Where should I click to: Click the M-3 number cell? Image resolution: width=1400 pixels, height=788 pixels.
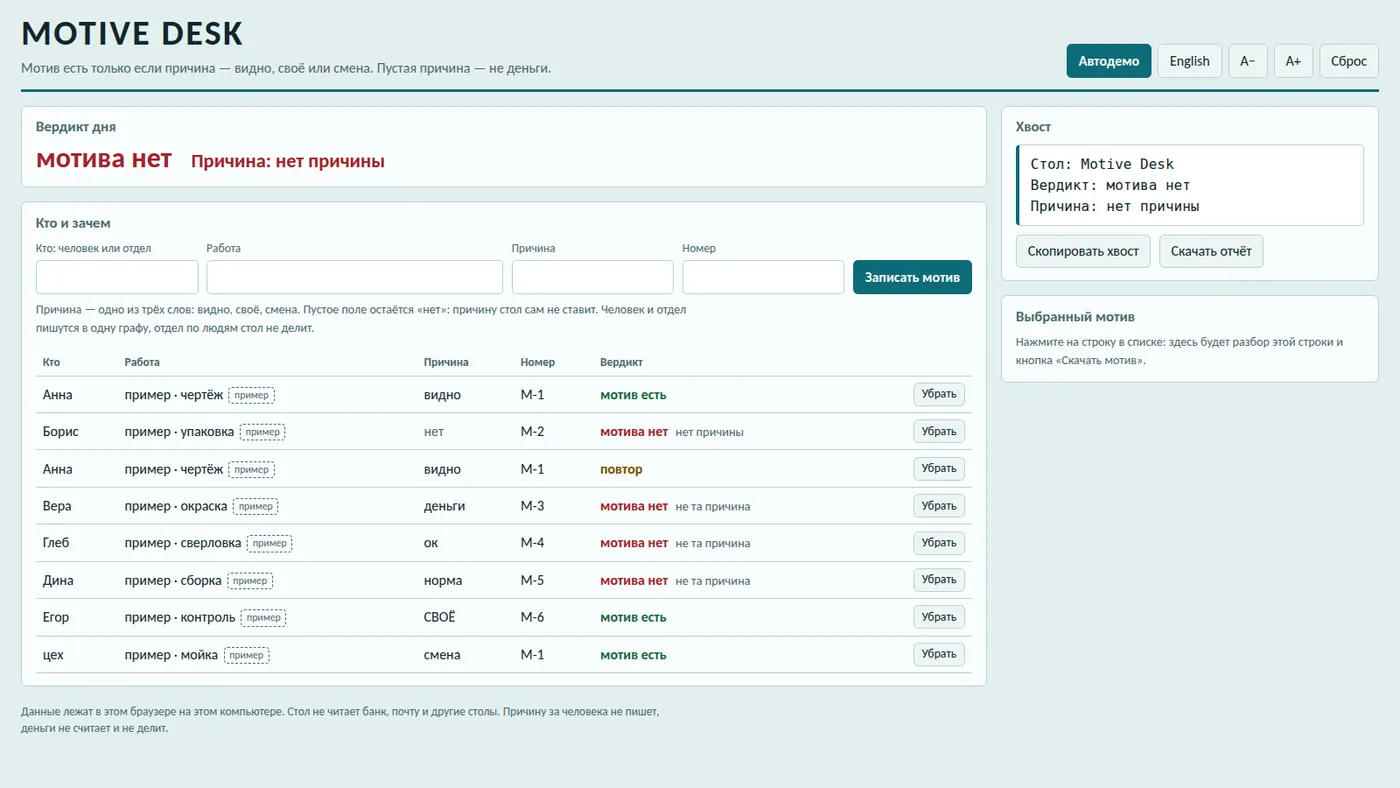tap(532, 506)
